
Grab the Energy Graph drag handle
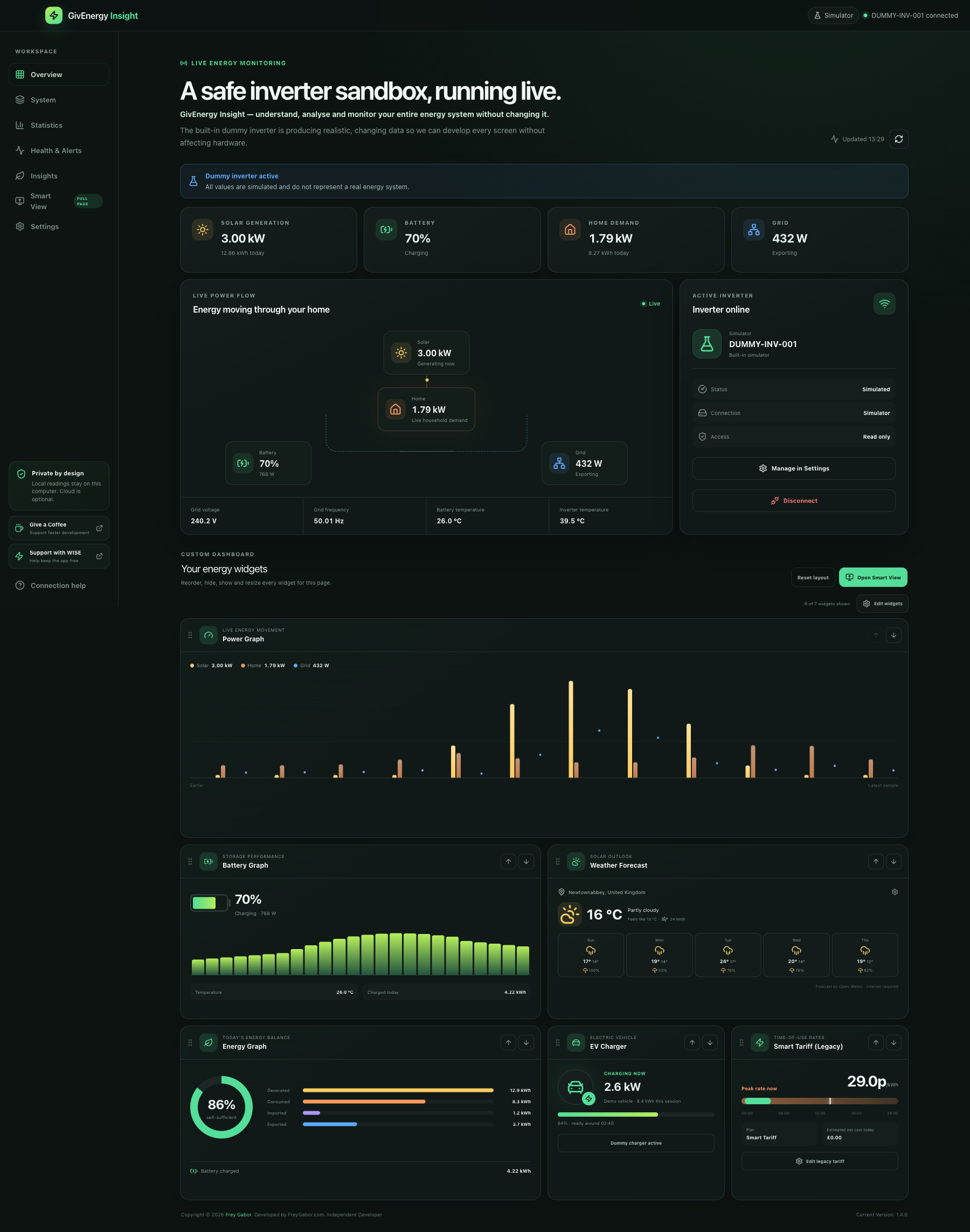[190, 1042]
